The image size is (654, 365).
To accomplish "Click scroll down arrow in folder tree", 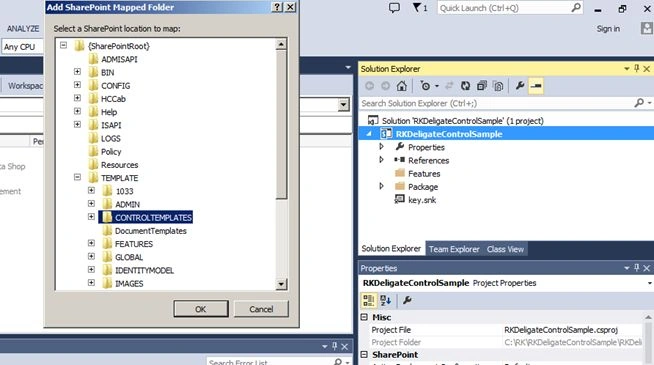I will (281, 284).
